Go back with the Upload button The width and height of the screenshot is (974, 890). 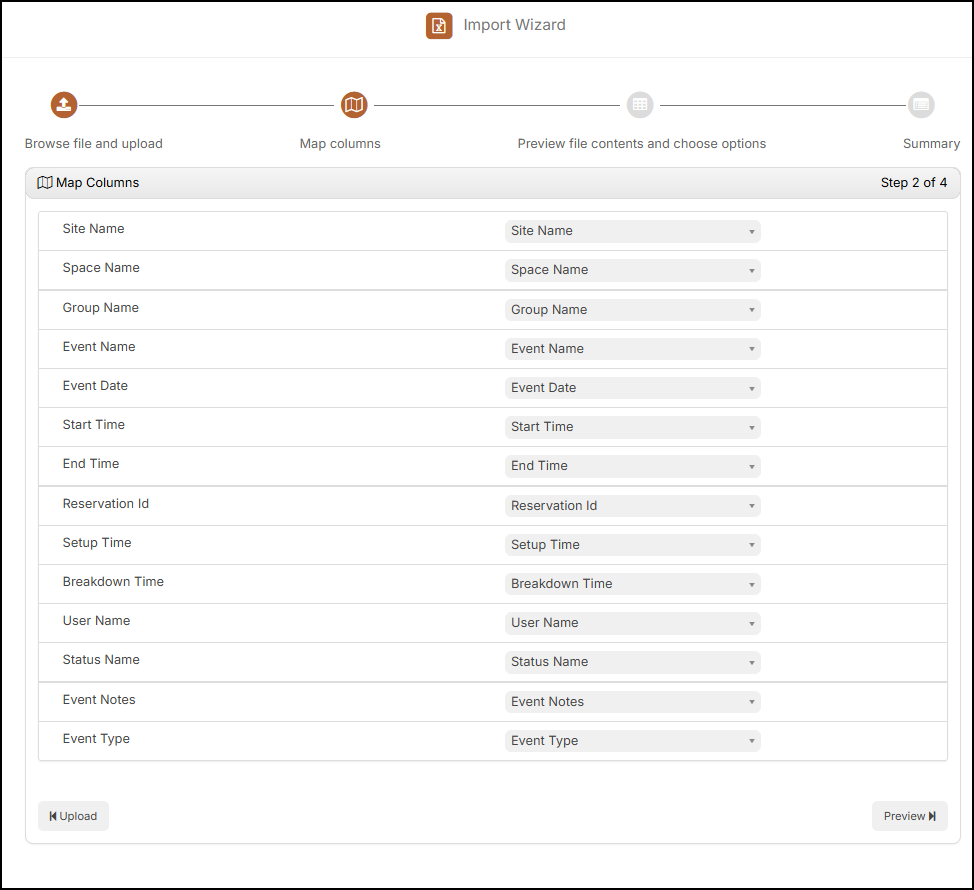click(73, 816)
